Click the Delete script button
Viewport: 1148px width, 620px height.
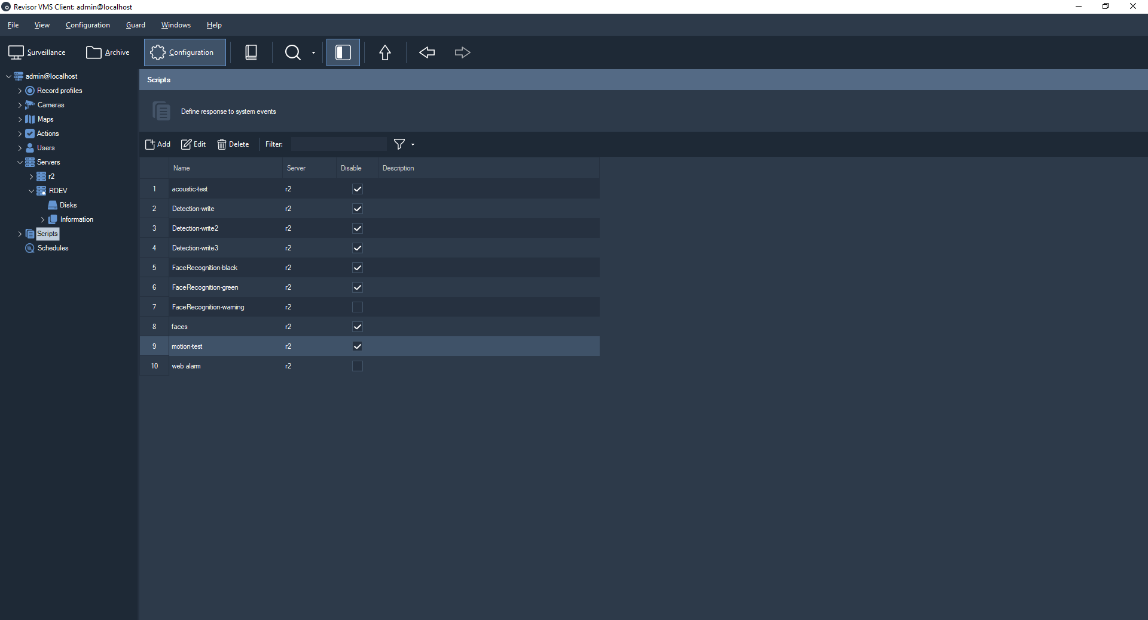233,144
